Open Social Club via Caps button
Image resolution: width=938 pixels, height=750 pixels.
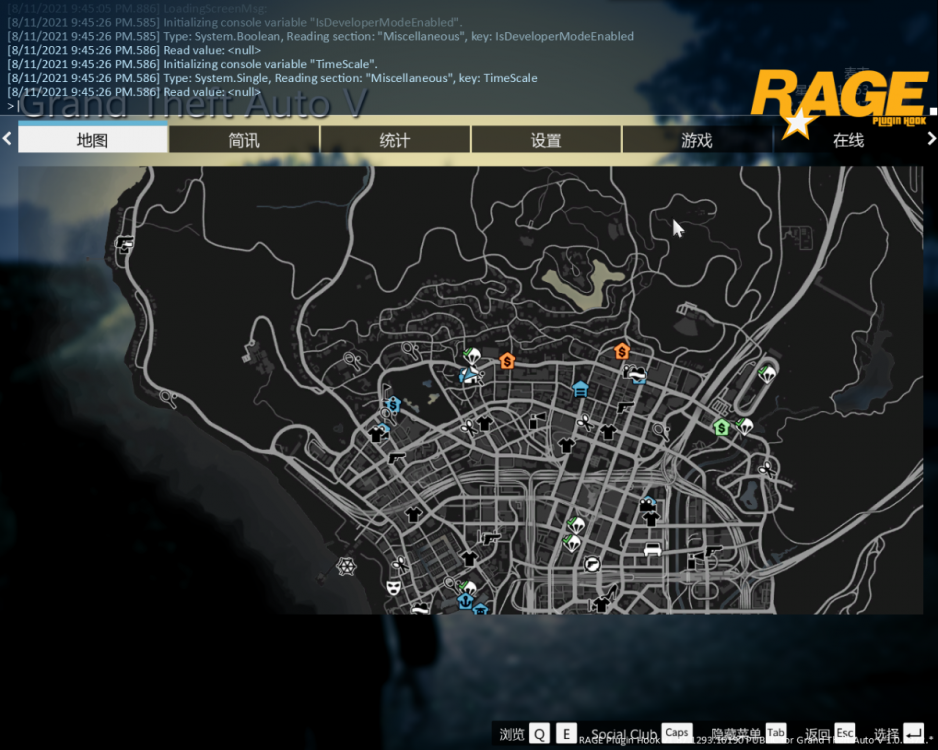coord(677,733)
